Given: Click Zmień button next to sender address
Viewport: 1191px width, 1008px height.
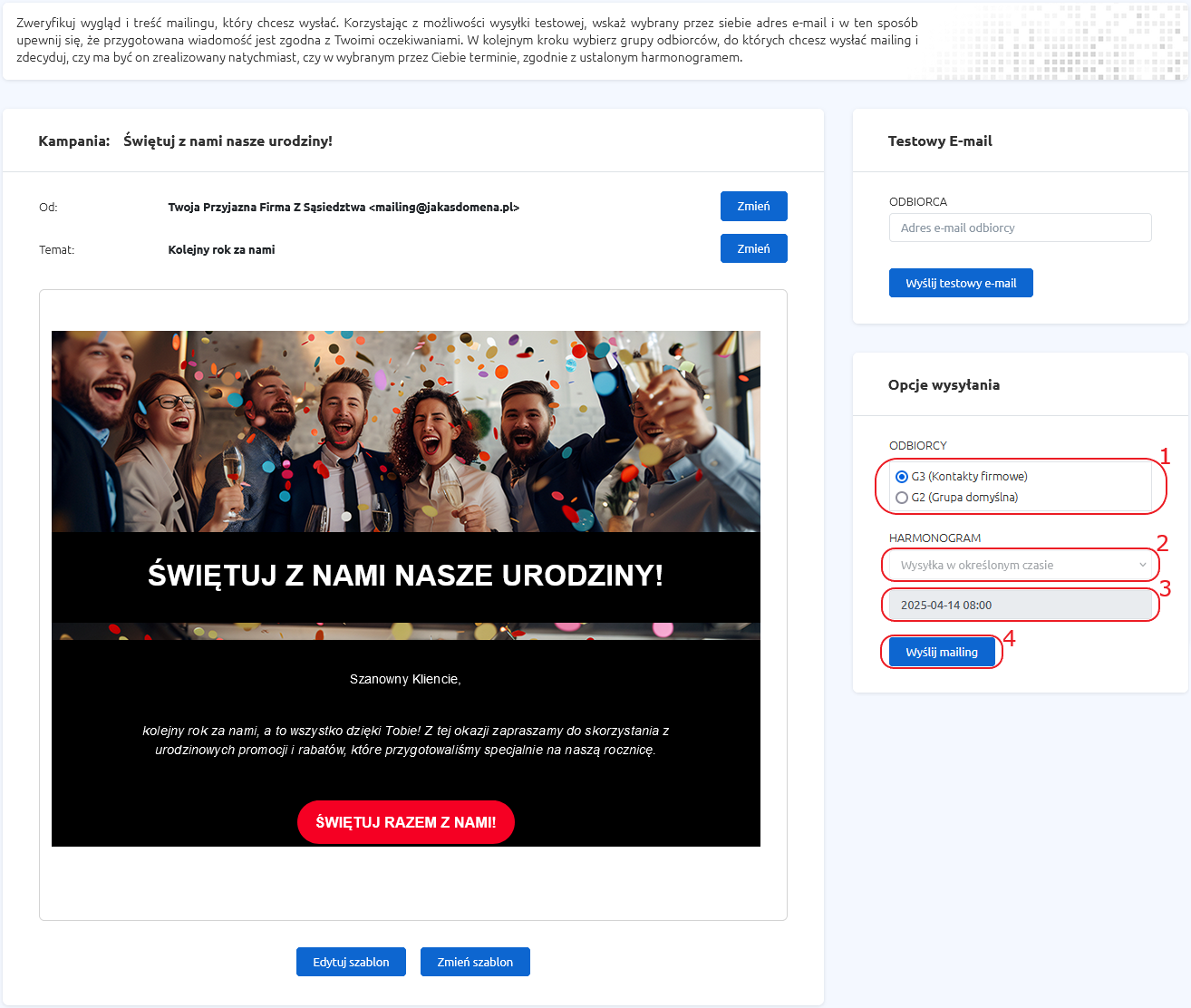Looking at the screenshot, I should point(753,206).
